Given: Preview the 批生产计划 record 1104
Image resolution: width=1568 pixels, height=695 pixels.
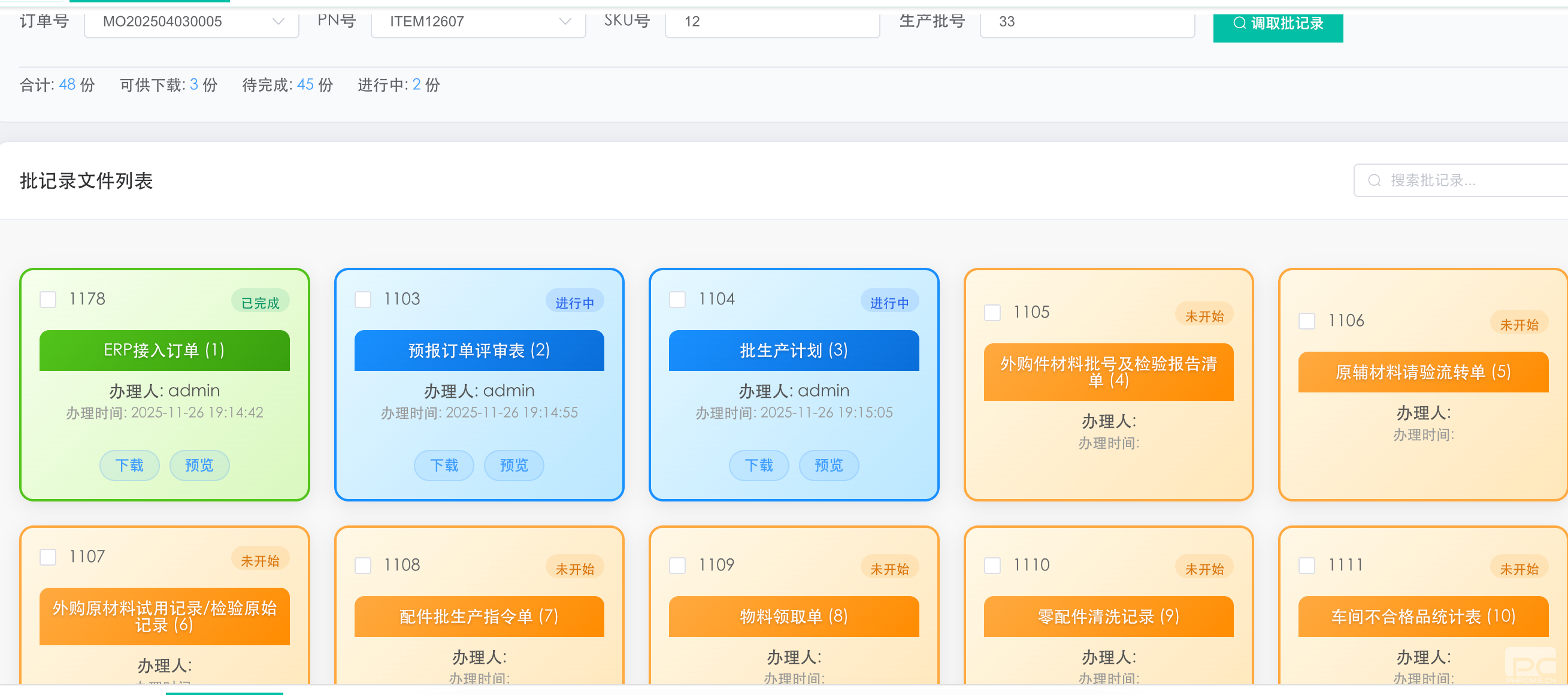Looking at the screenshot, I should click(x=828, y=466).
